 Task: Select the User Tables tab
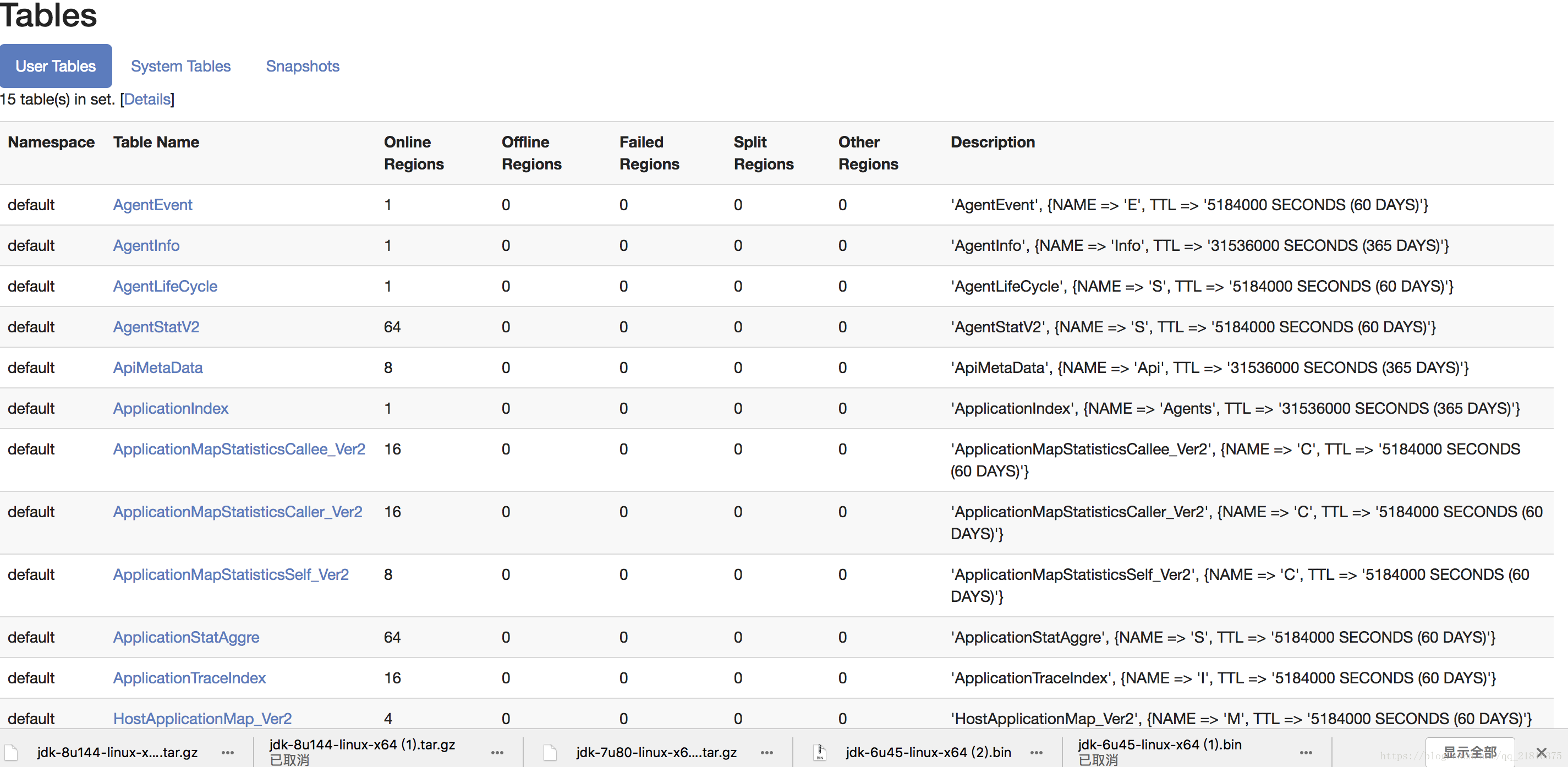coord(55,65)
